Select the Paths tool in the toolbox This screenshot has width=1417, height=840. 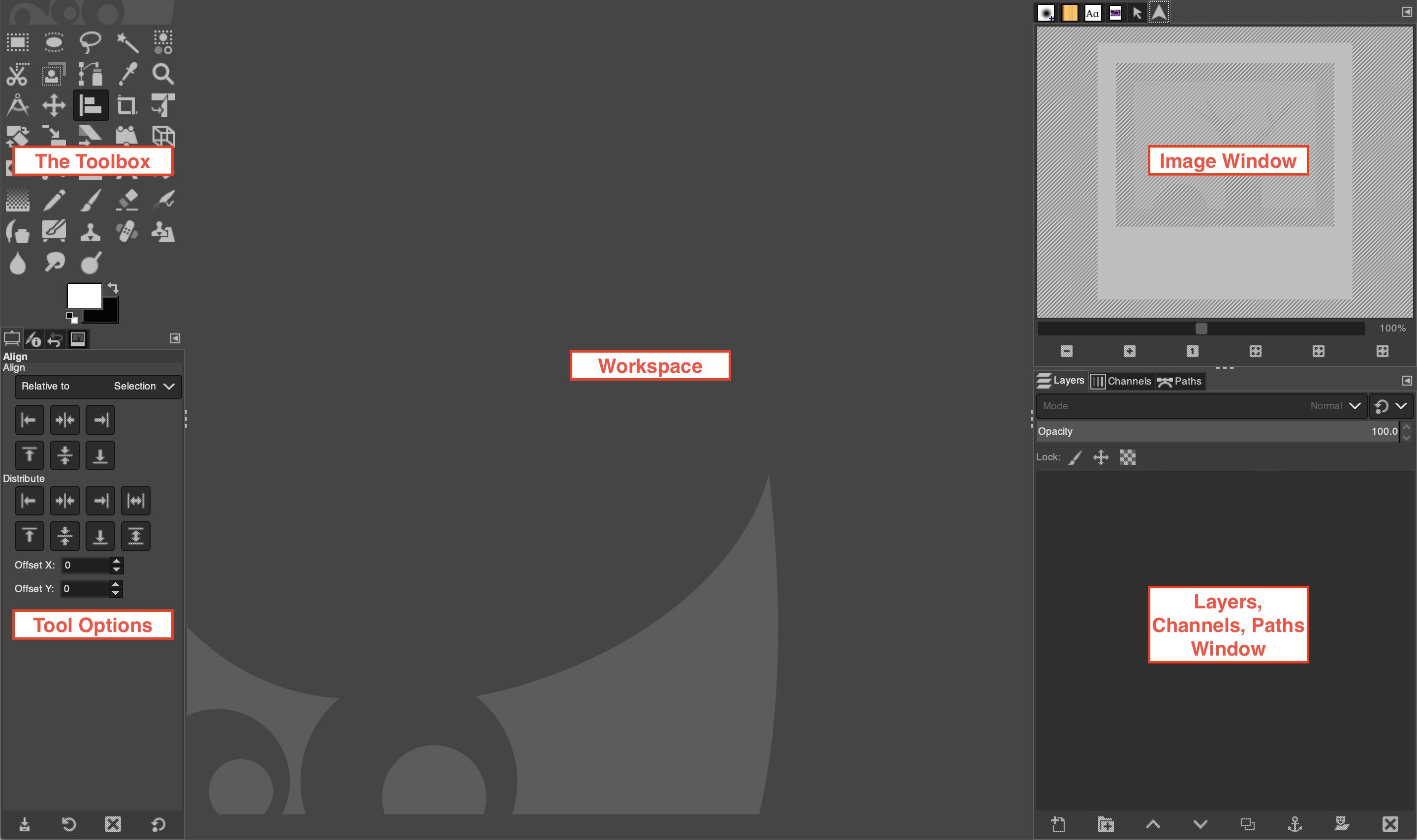90,74
